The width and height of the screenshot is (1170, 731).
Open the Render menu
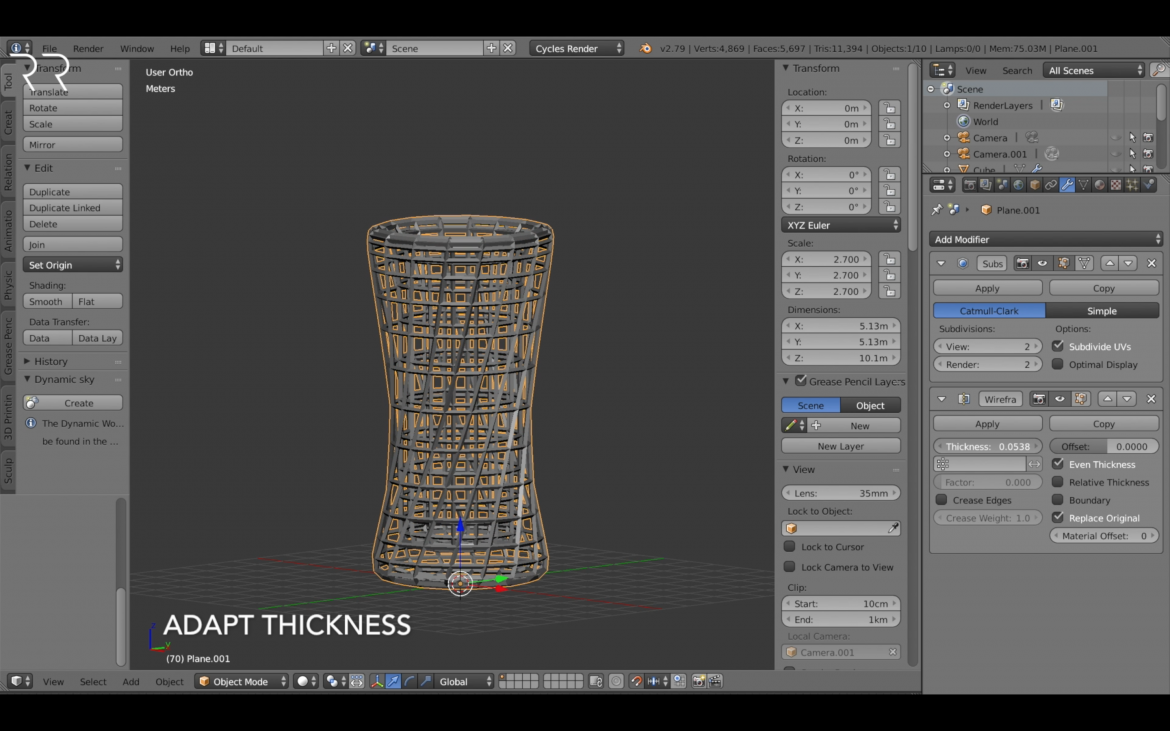pyautogui.click(x=88, y=48)
